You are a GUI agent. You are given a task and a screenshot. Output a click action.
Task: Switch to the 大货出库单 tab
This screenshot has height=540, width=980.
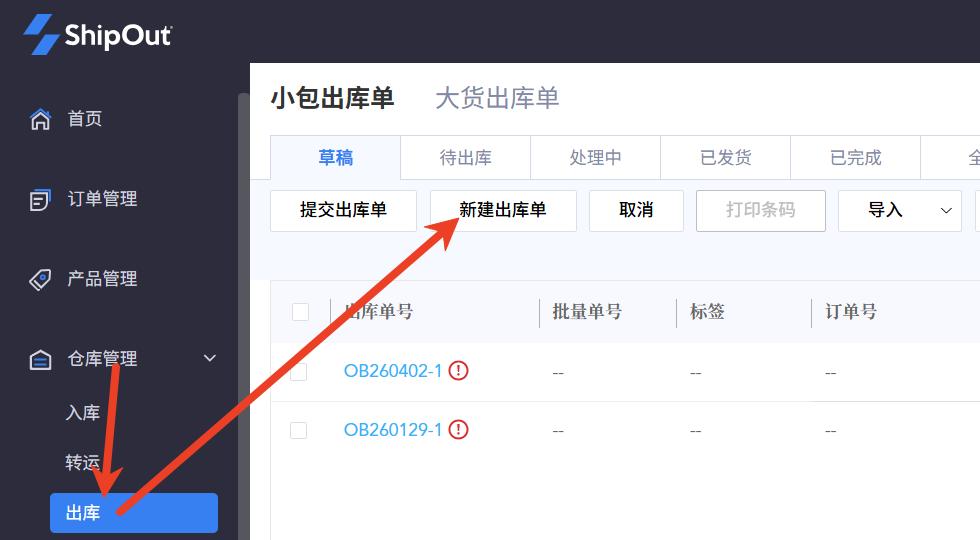(x=497, y=98)
